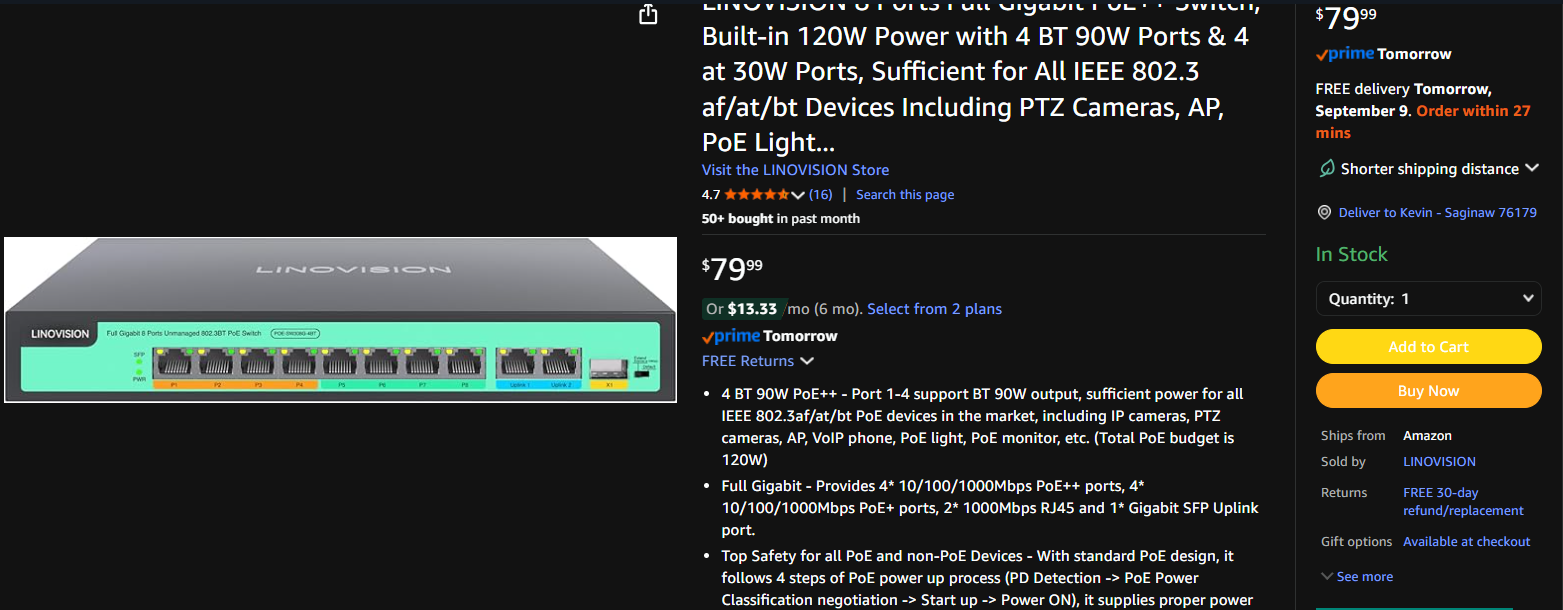Open the Quantity dropdown
1563x610 pixels.
[x=1429, y=299]
